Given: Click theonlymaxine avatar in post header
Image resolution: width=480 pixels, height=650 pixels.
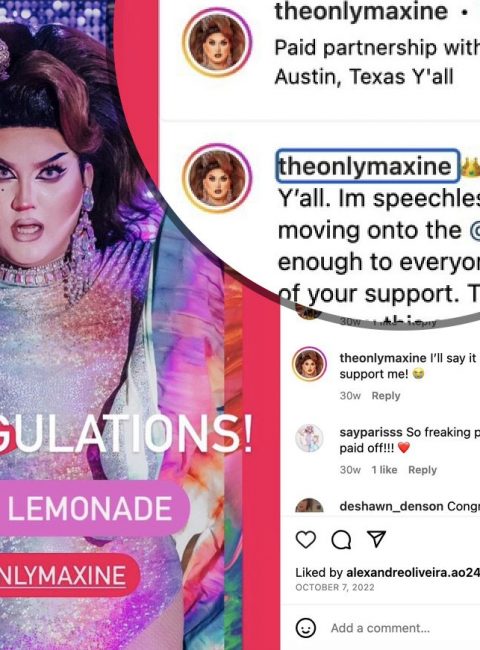Looking at the screenshot, I should (217, 42).
